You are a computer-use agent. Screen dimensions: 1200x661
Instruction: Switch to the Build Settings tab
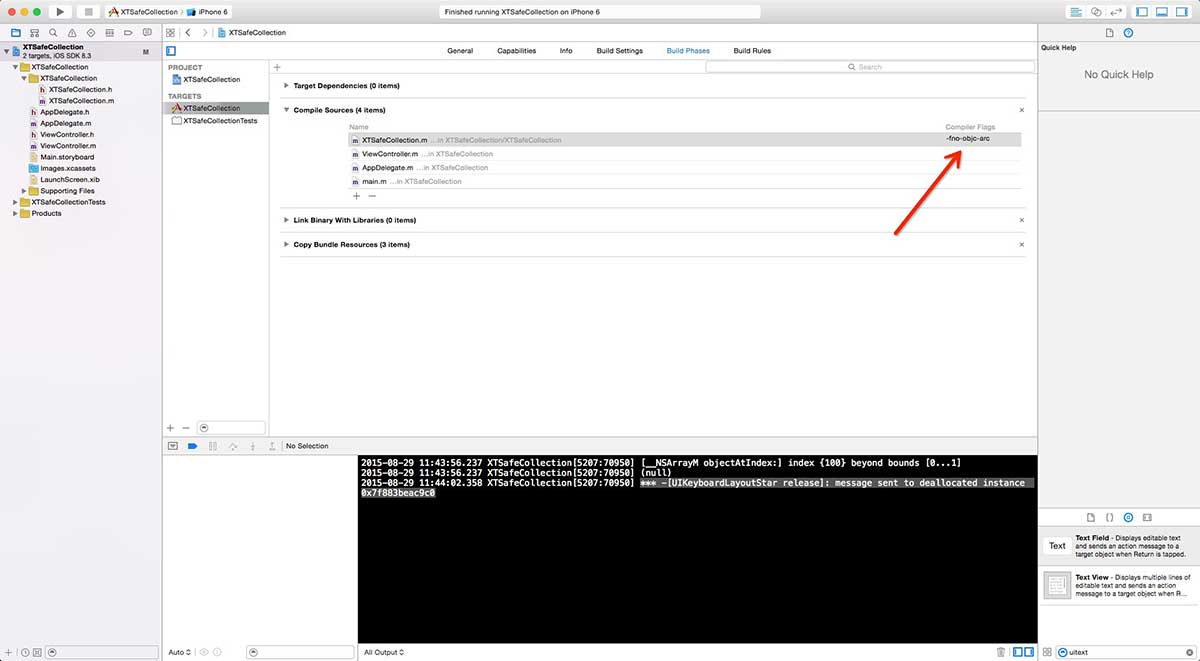(619, 51)
